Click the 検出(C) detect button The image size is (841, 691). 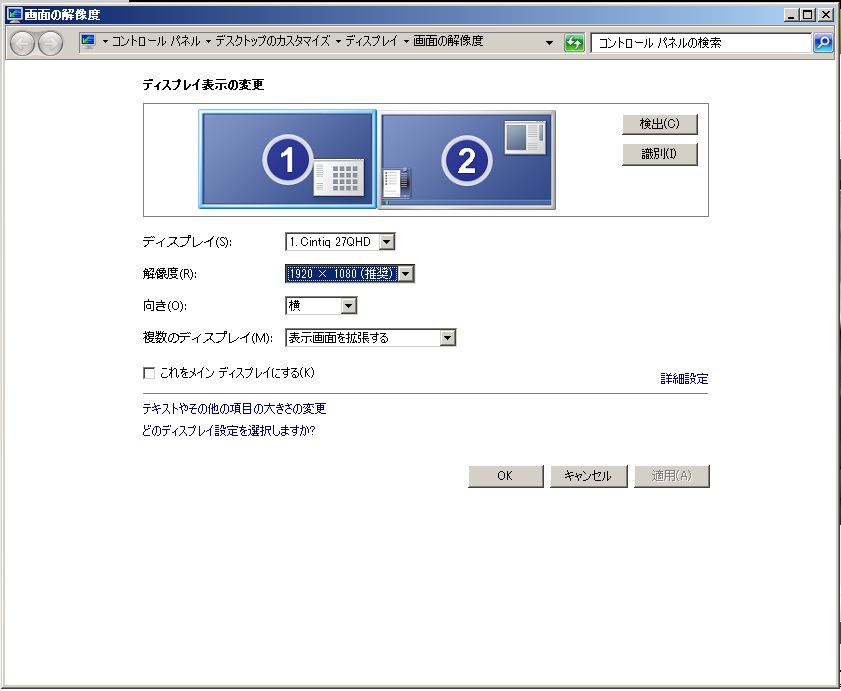(x=659, y=124)
